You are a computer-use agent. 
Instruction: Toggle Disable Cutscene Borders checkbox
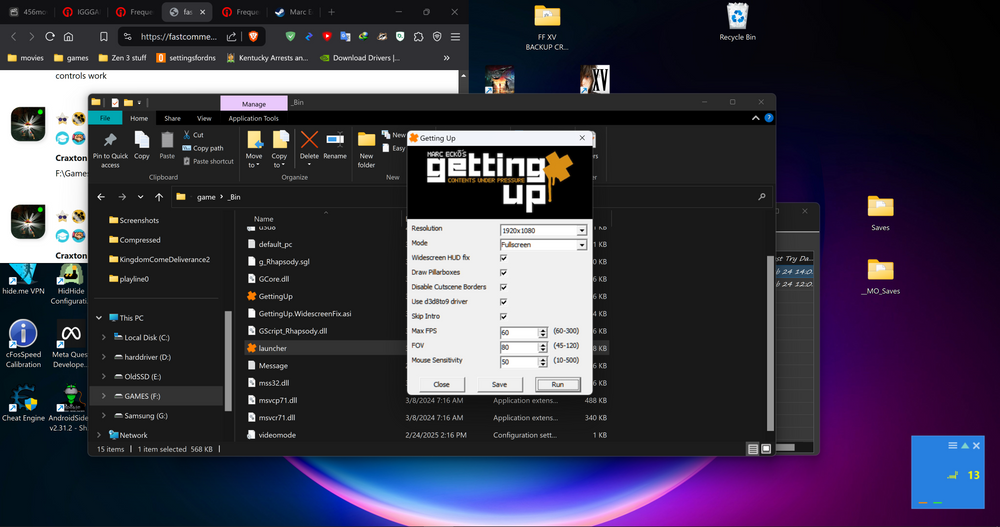[x=503, y=287]
